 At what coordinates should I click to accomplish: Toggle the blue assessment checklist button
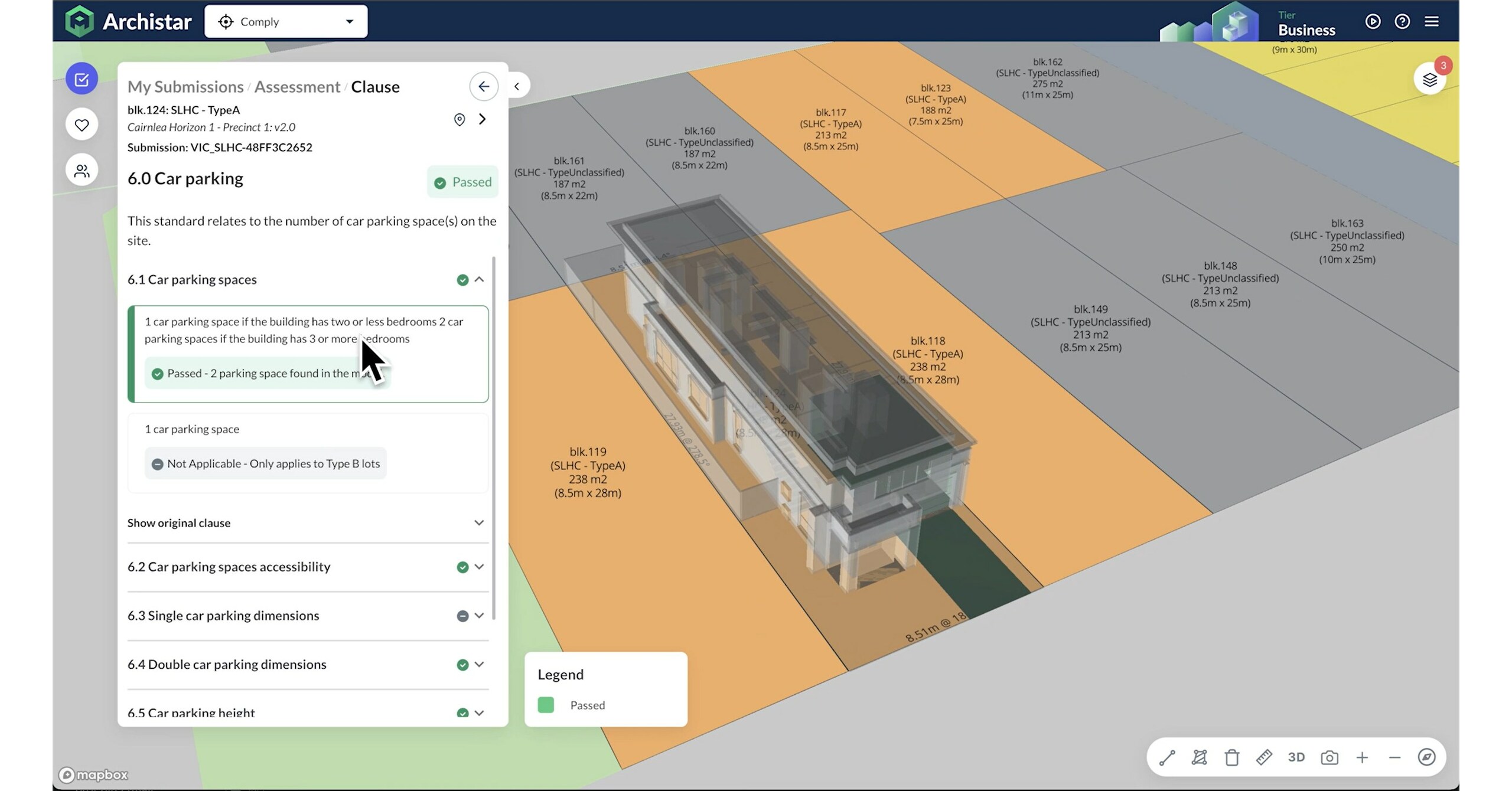(x=82, y=79)
